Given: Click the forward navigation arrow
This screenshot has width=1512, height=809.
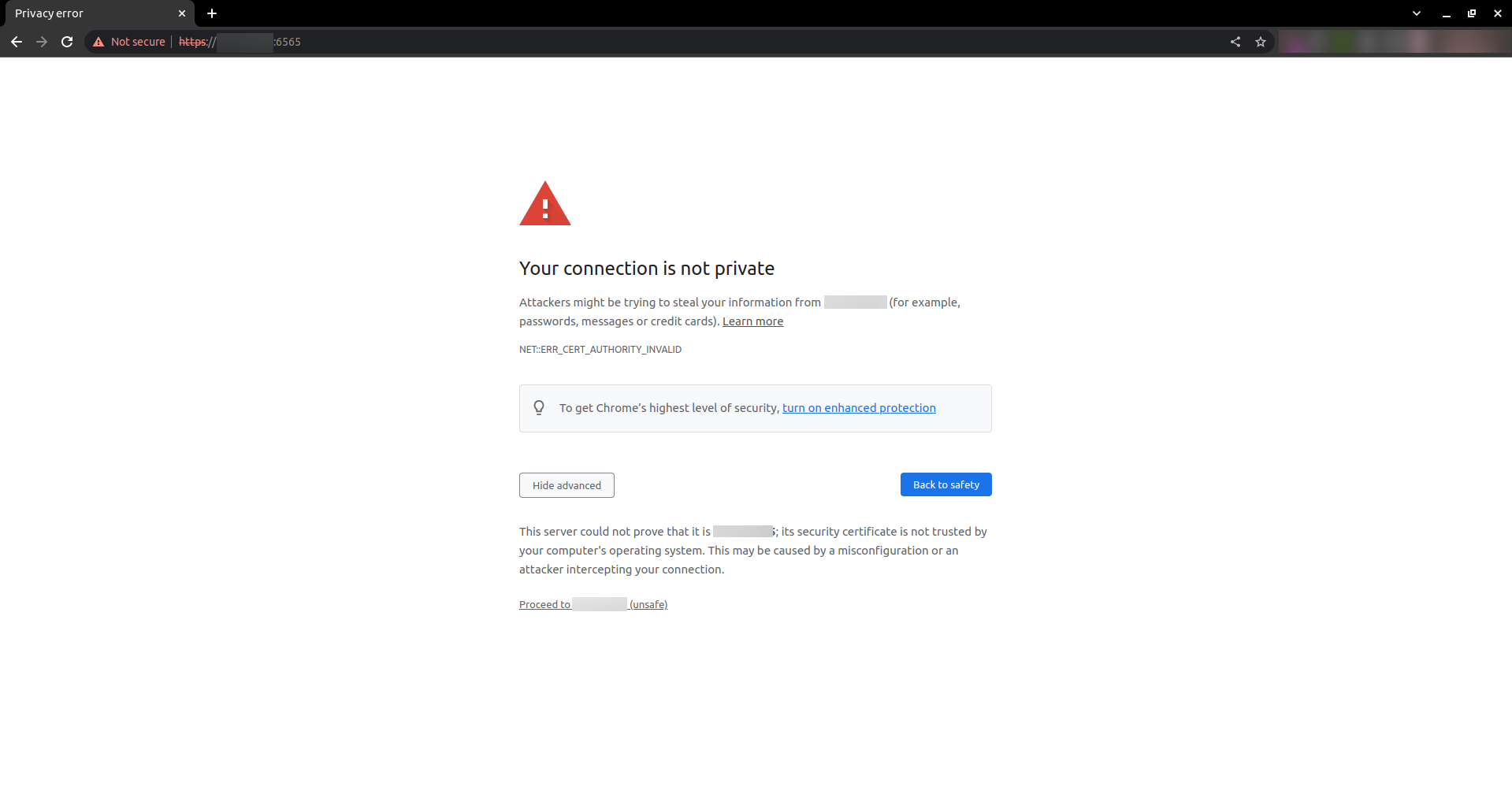Looking at the screenshot, I should tap(42, 42).
